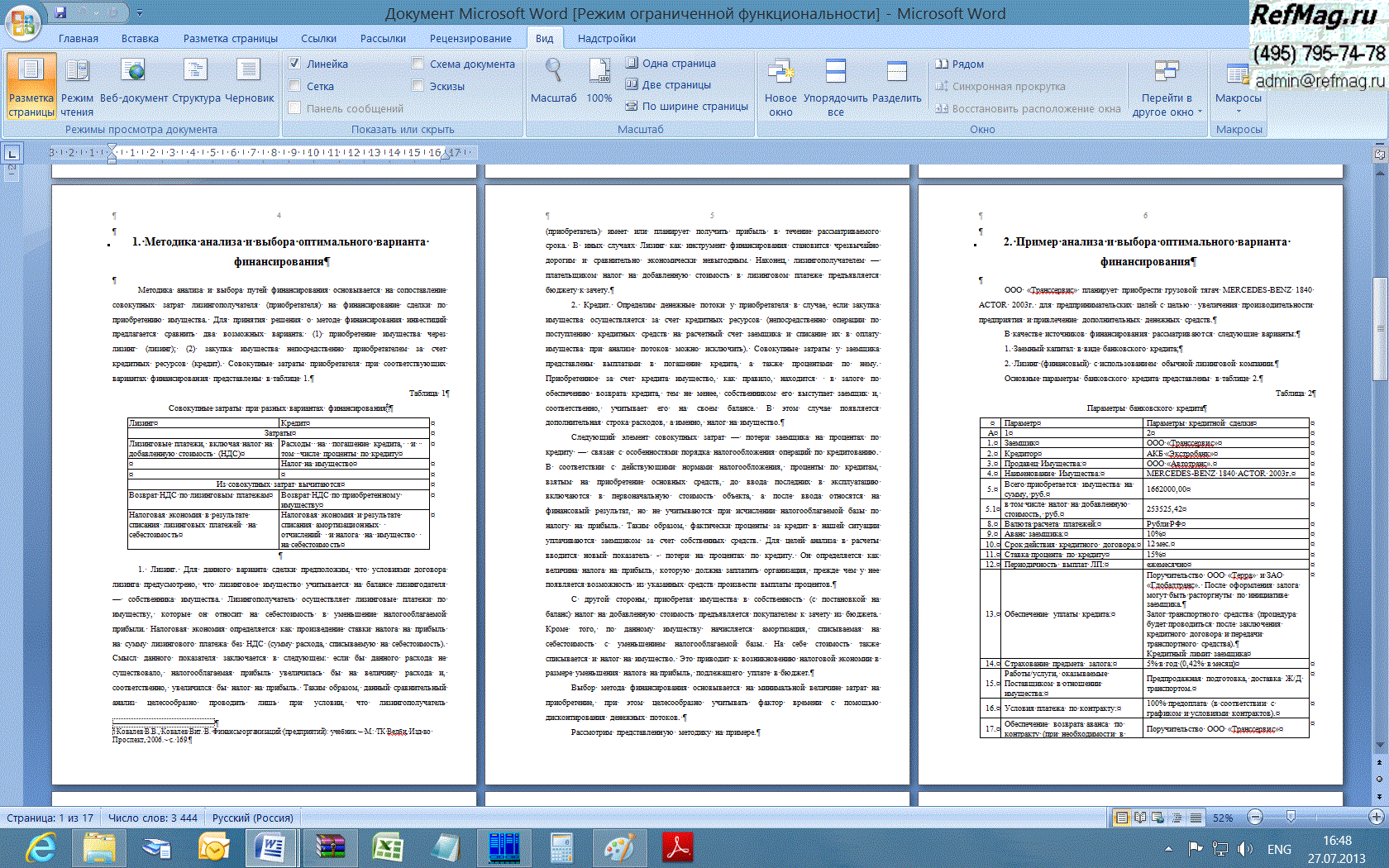Switch to Разметка страницы tab

tap(230, 38)
